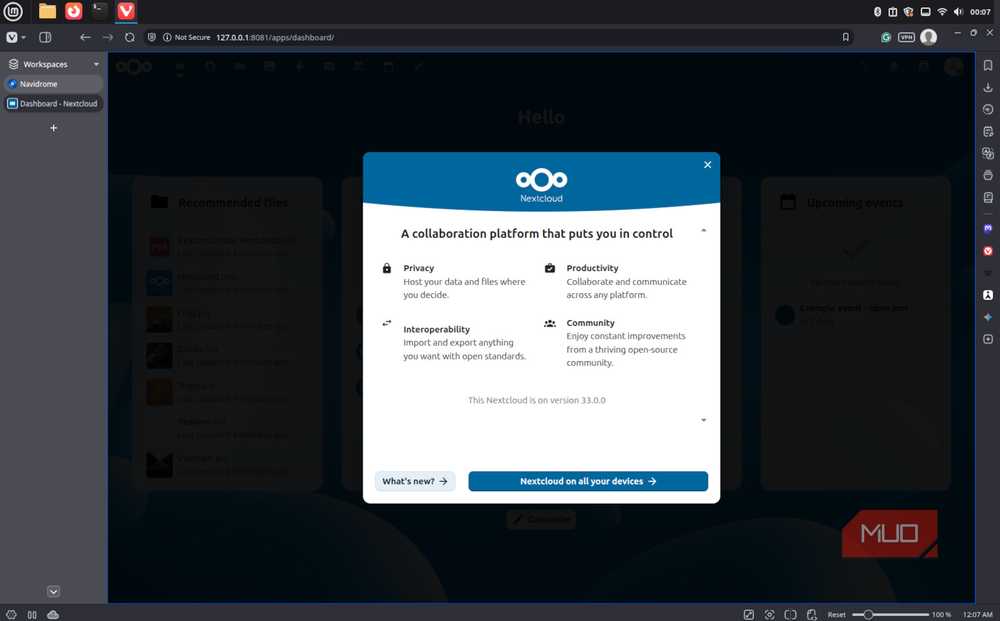Adjust the page zoom slider
The width and height of the screenshot is (1000, 621).
(890, 615)
